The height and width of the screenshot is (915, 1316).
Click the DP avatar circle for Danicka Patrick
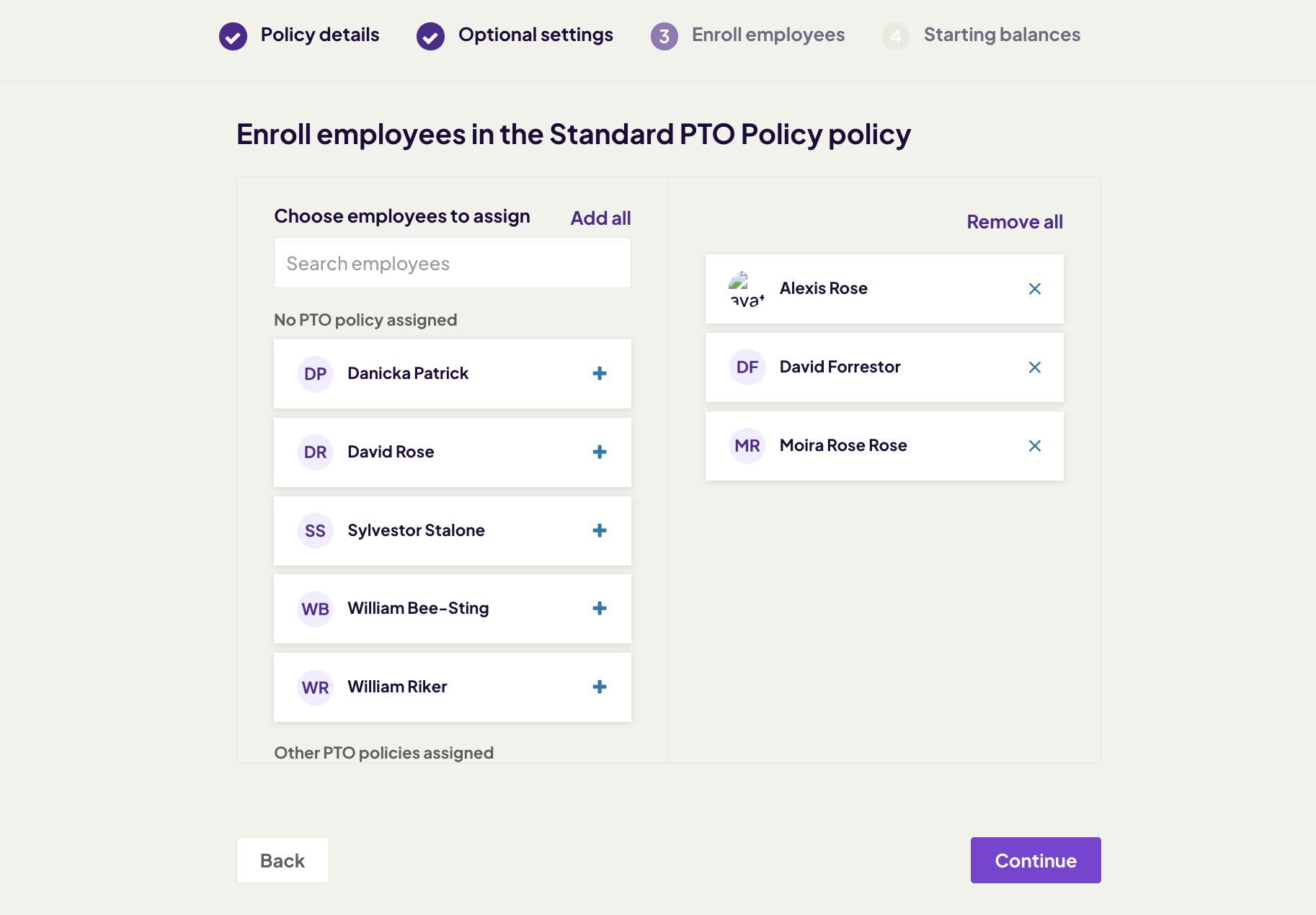(315, 374)
